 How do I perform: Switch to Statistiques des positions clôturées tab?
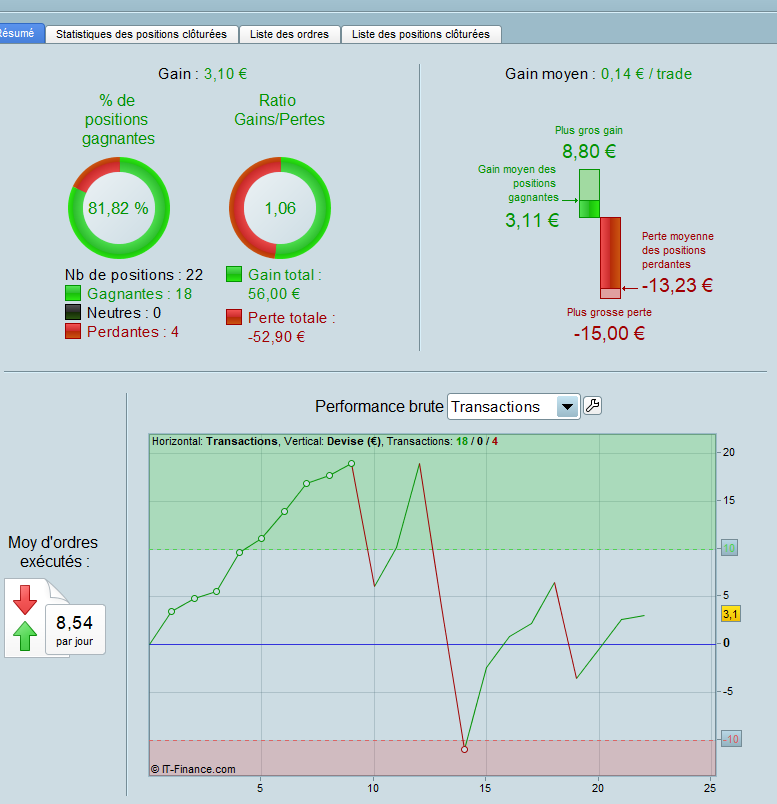pyautogui.click(x=142, y=34)
